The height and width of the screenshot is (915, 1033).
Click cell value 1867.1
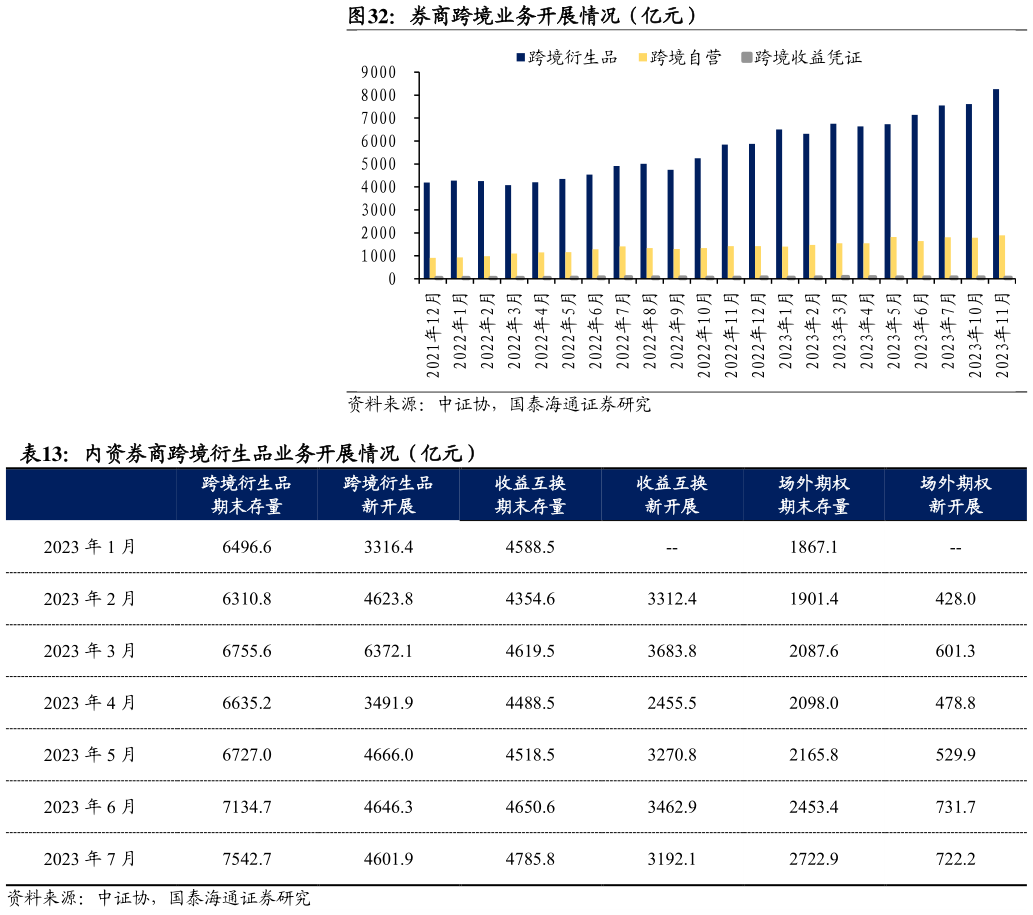814,547
